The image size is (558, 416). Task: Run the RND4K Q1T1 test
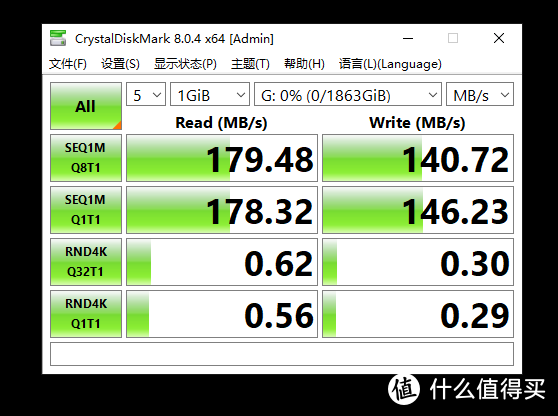coord(86,314)
